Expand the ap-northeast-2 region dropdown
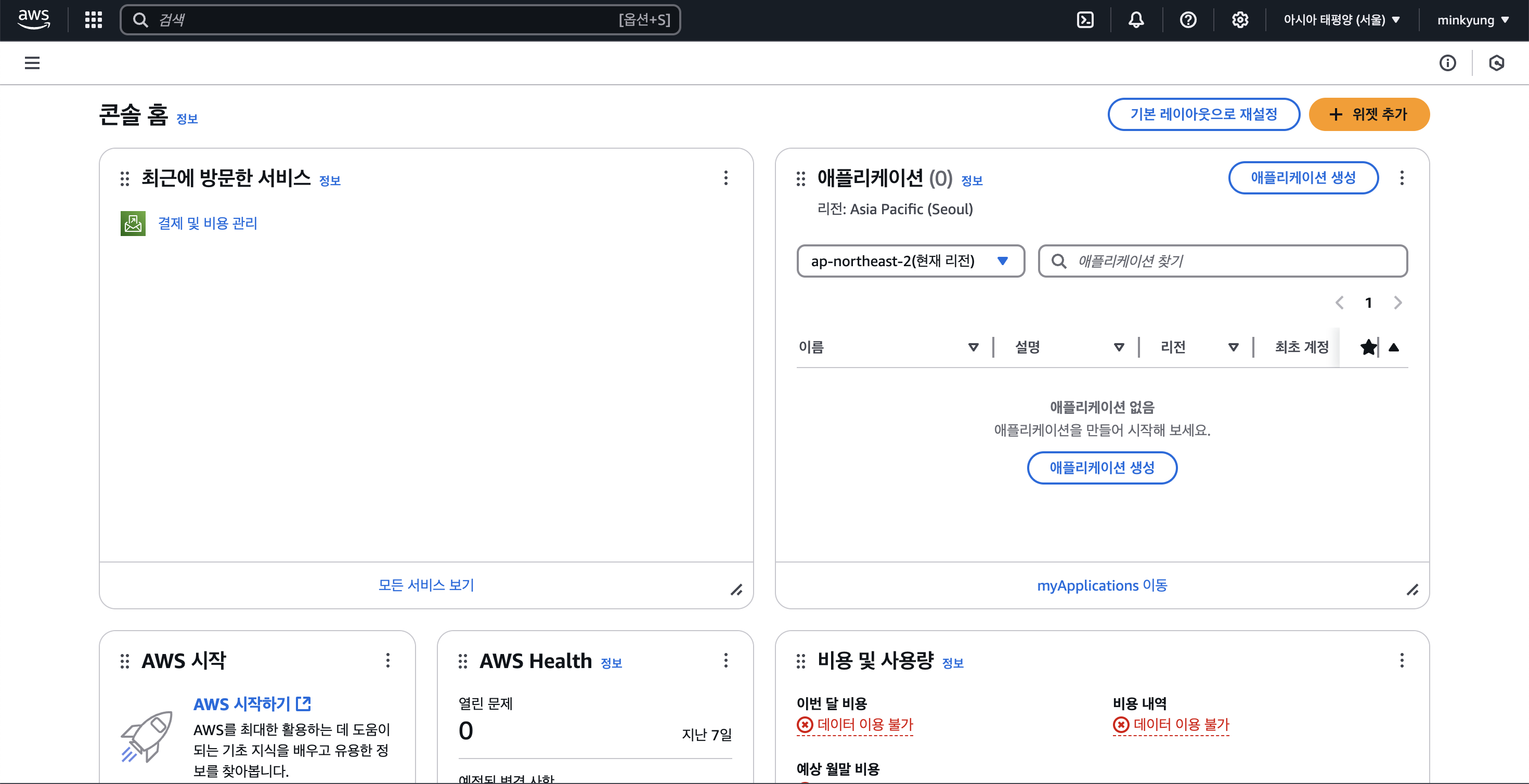This screenshot has height=784, width=1529. pyautogui.click(x=911, y=261)
